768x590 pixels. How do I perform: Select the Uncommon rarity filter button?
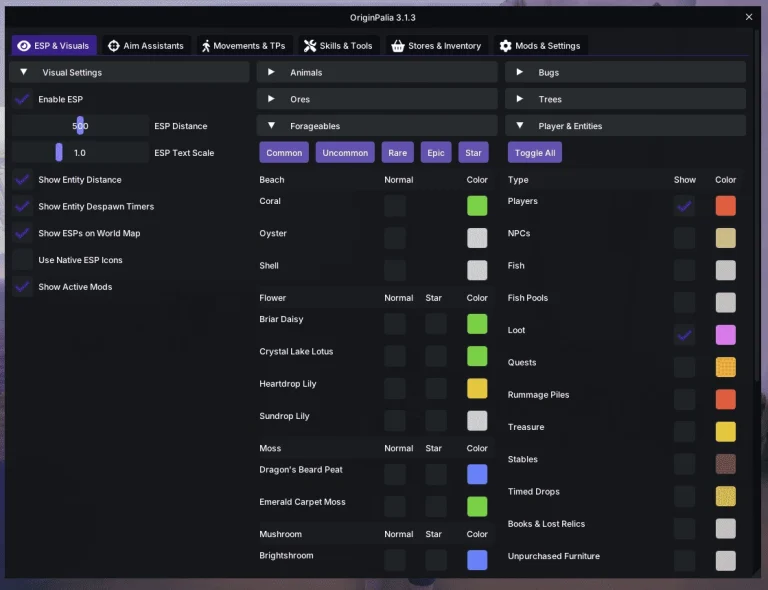pos(345,153)
